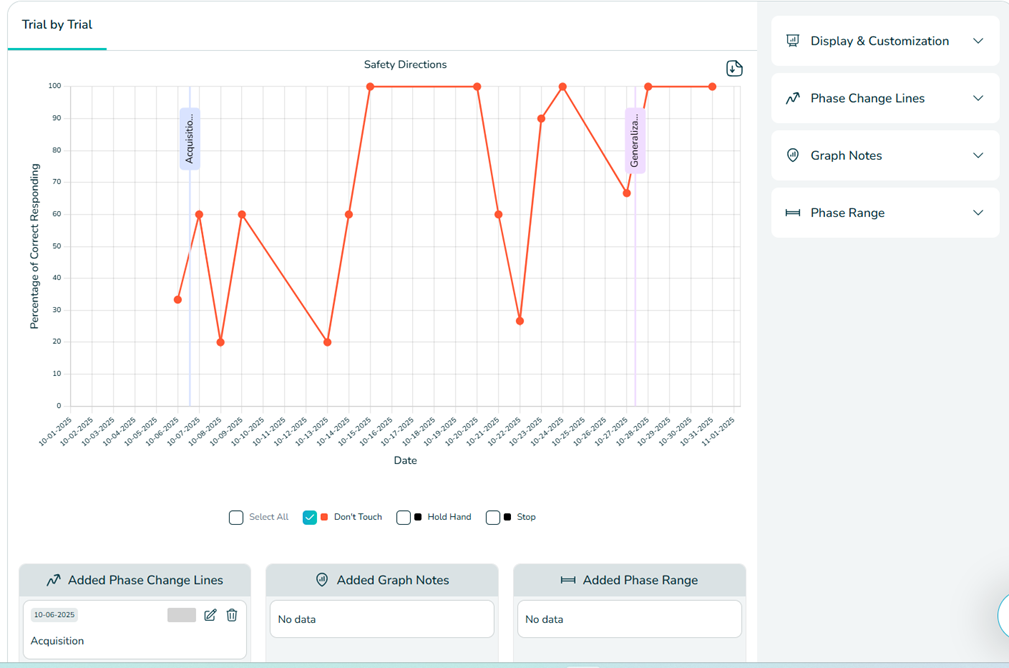Delete the Acquisition phase change line
This screenshot has height=668, width=1009.
[232, 615]
